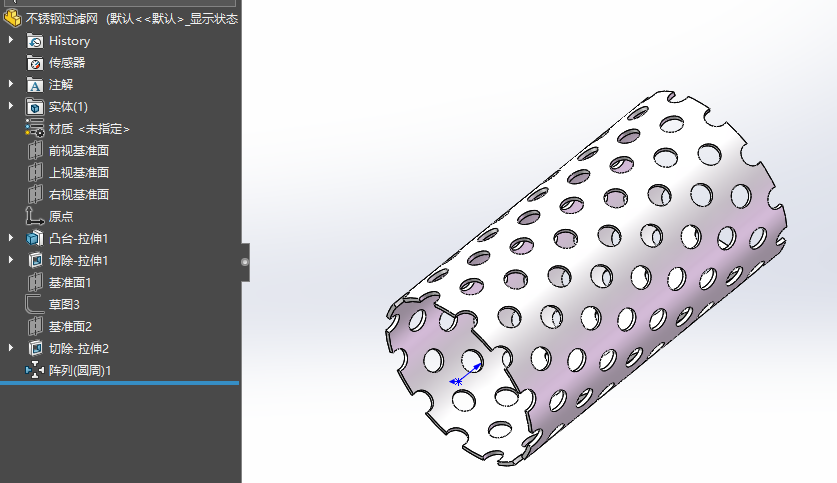Select 基准面2 in the tree
Screen dimensions: 837x483
point(70,326)
